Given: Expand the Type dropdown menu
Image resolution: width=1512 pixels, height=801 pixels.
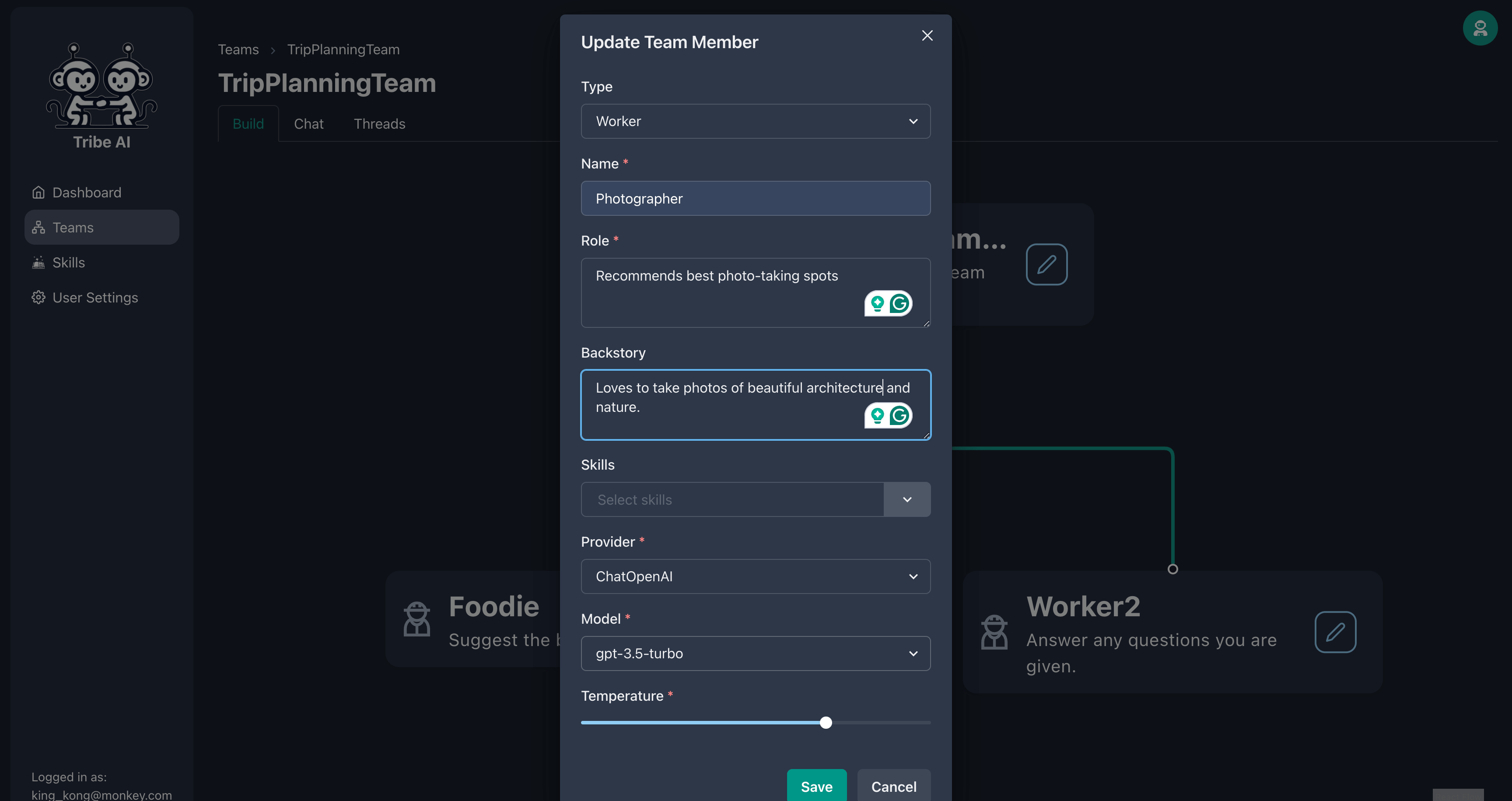Looking at the screenshot, I should (x=756, y=121).
